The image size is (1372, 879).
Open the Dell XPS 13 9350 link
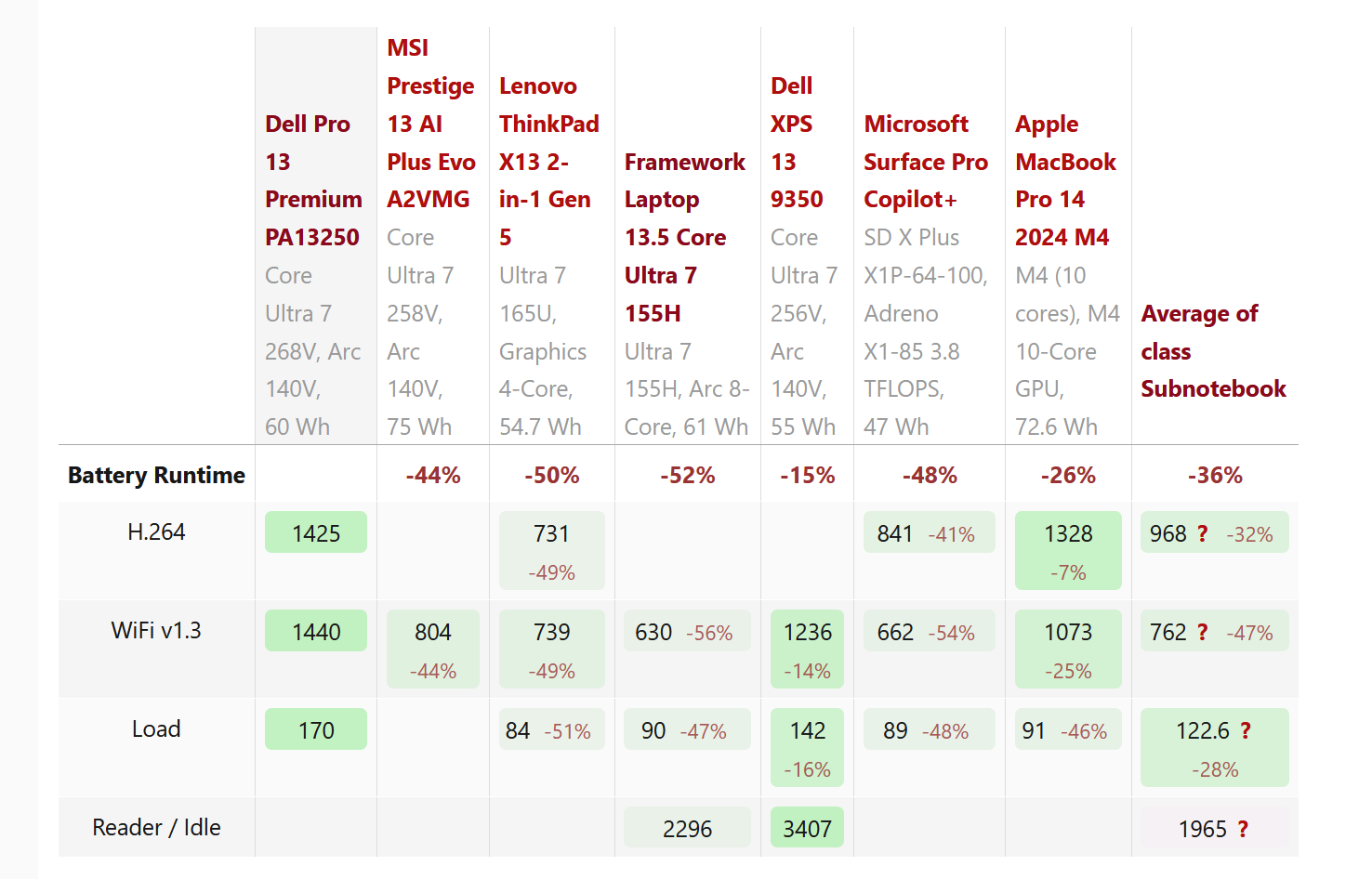point(796,142)
